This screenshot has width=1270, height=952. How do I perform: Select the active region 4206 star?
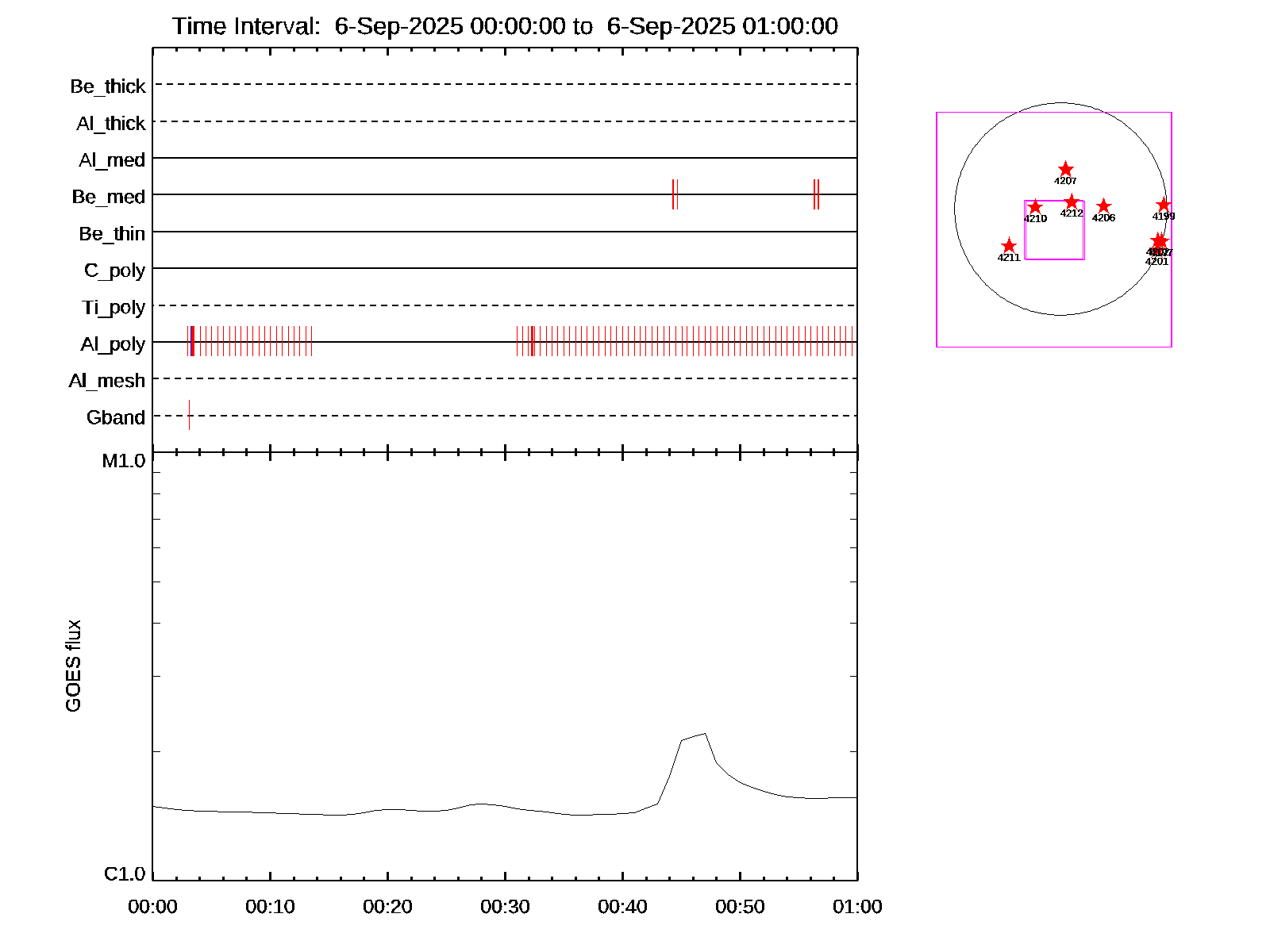click(1103, 206)
